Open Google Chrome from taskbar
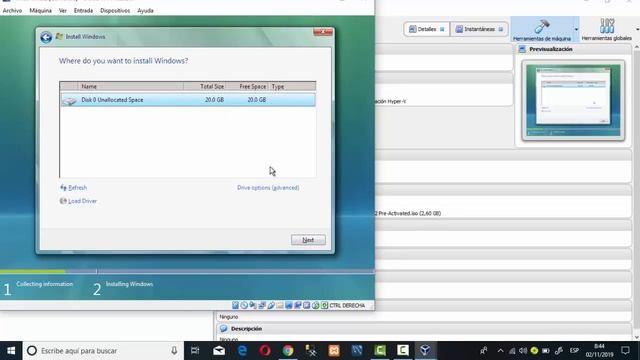Viewport: 640px width, 360px height. (x=288, y=351)
